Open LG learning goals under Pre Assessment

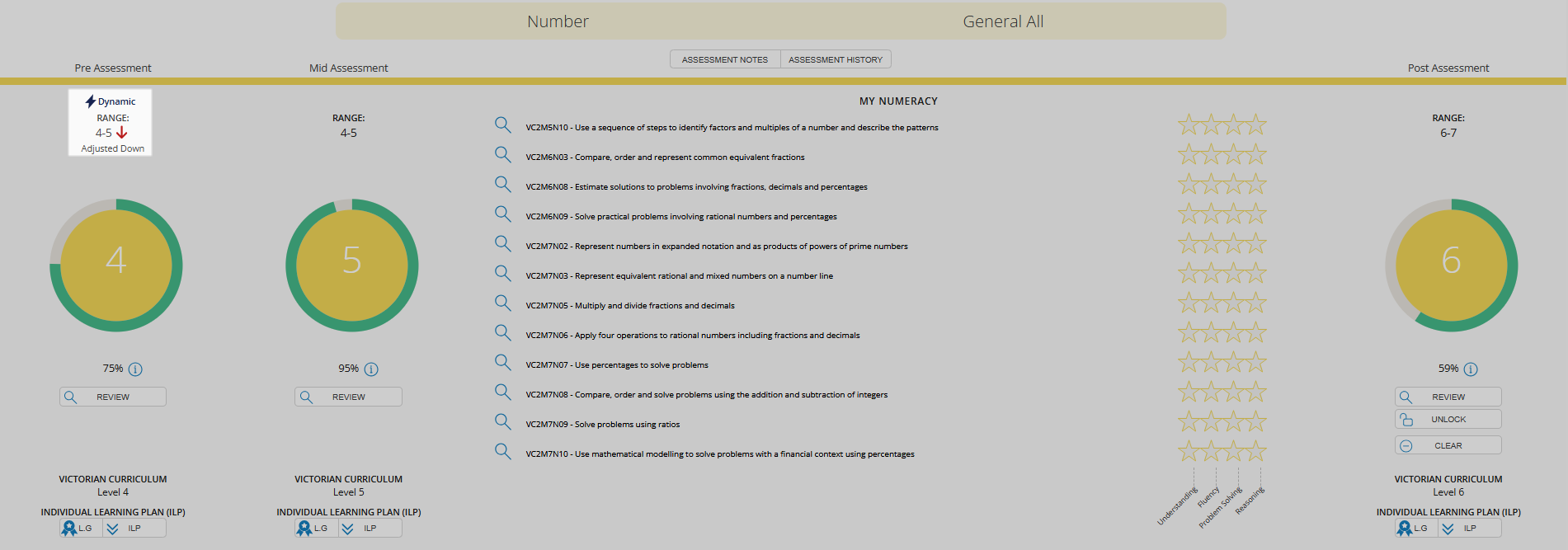(80, 528)
